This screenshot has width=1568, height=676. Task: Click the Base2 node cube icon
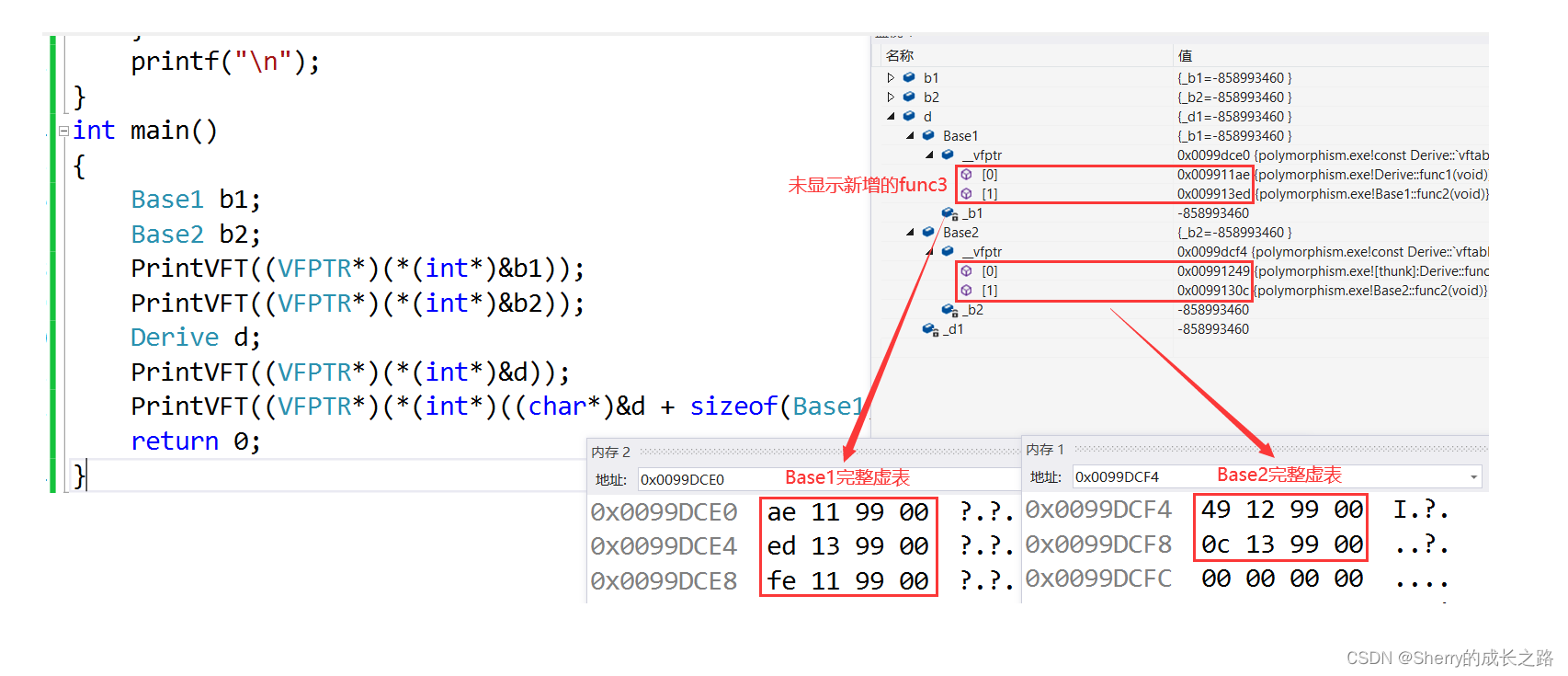tap(928, 232)
